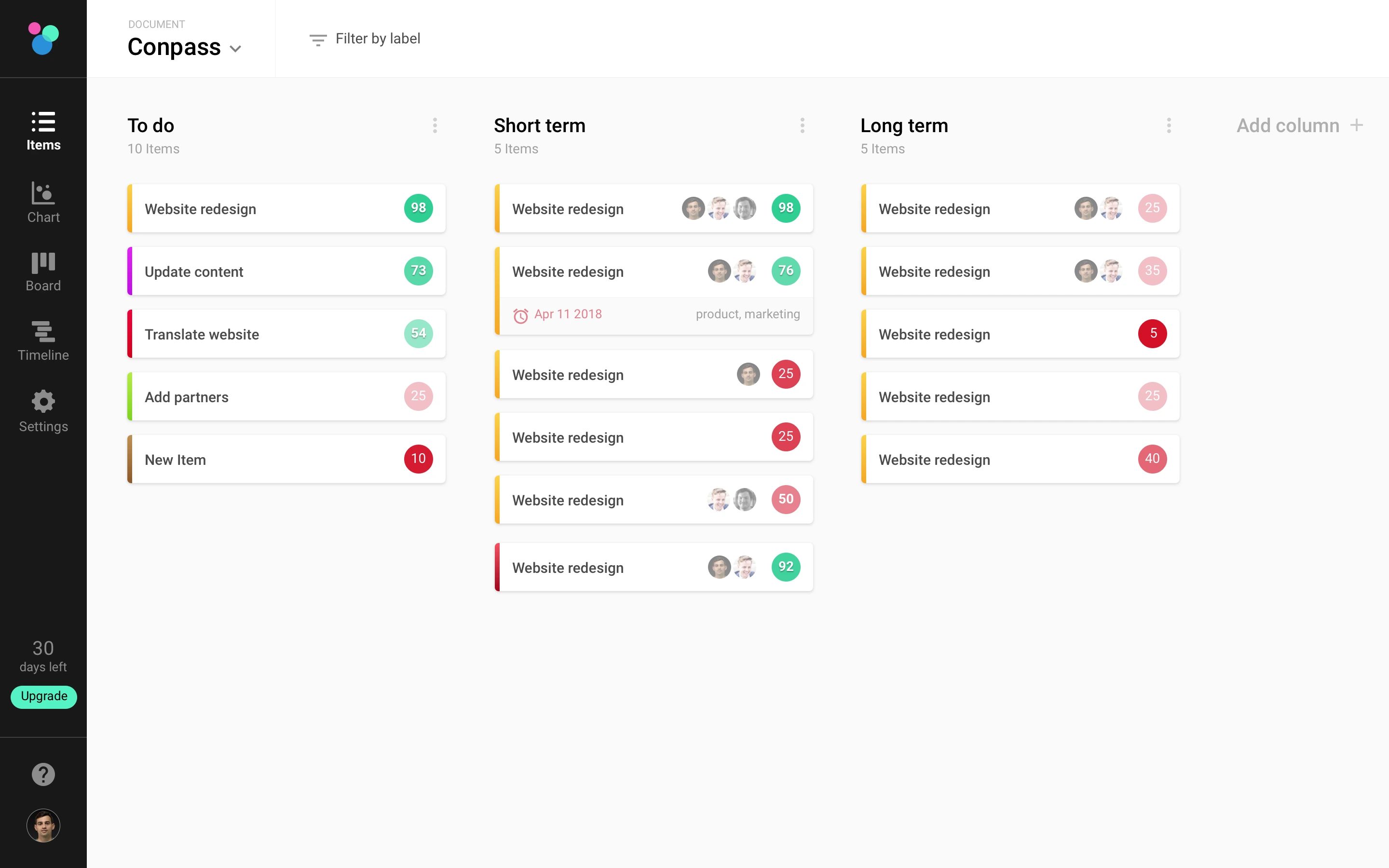The width and height of the screenshot is (1389, 868).
Task: Open the To do column options menu
Action: tap(435, 125)
